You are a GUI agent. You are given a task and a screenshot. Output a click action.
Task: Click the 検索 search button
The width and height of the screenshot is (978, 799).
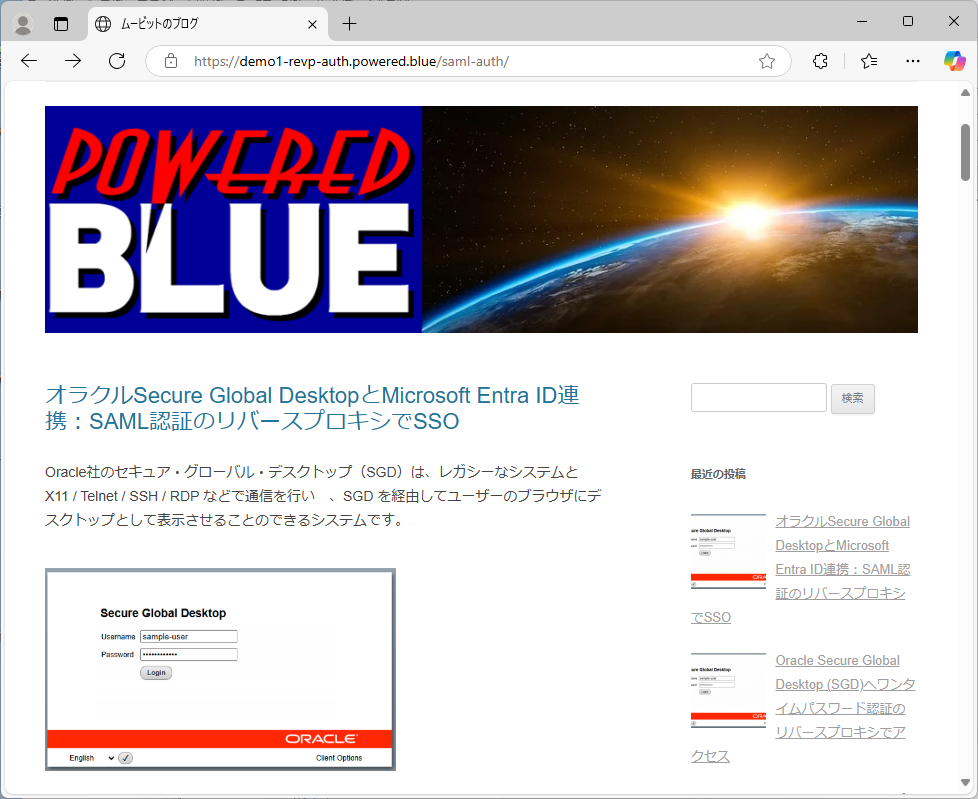pyautogui.click(x=853, y=398)
